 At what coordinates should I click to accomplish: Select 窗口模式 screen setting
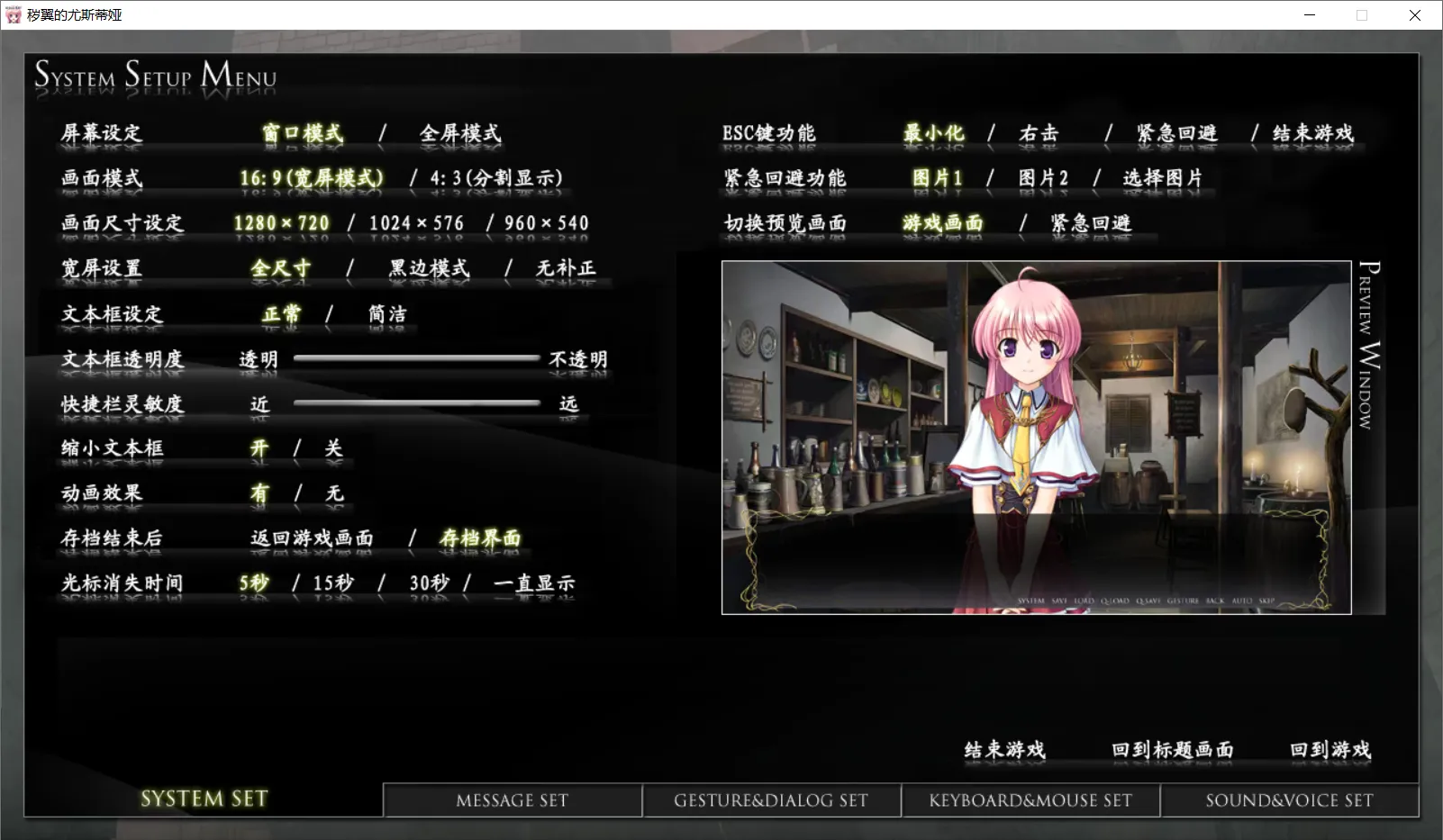[303, 133]
